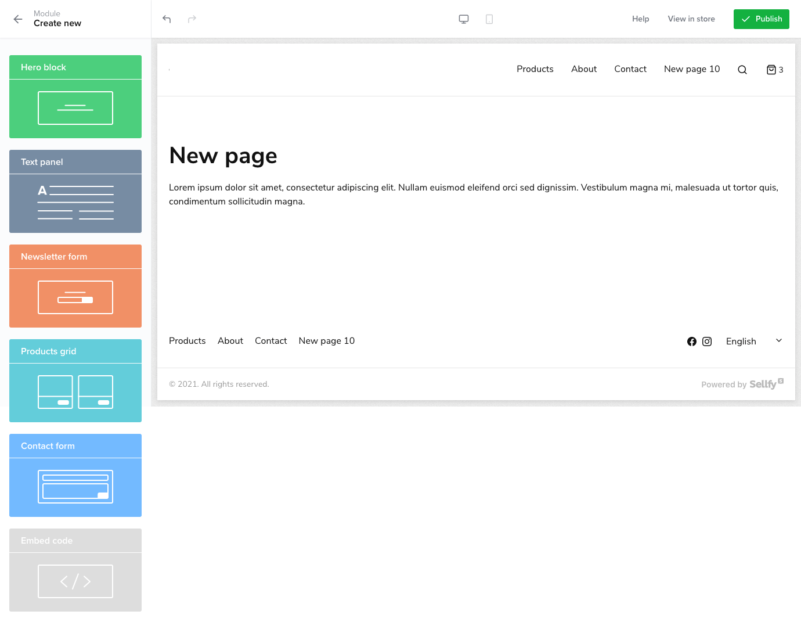Switch to desktop preview mode
This screenshot has width=801, height=629.
click(463, 19)
